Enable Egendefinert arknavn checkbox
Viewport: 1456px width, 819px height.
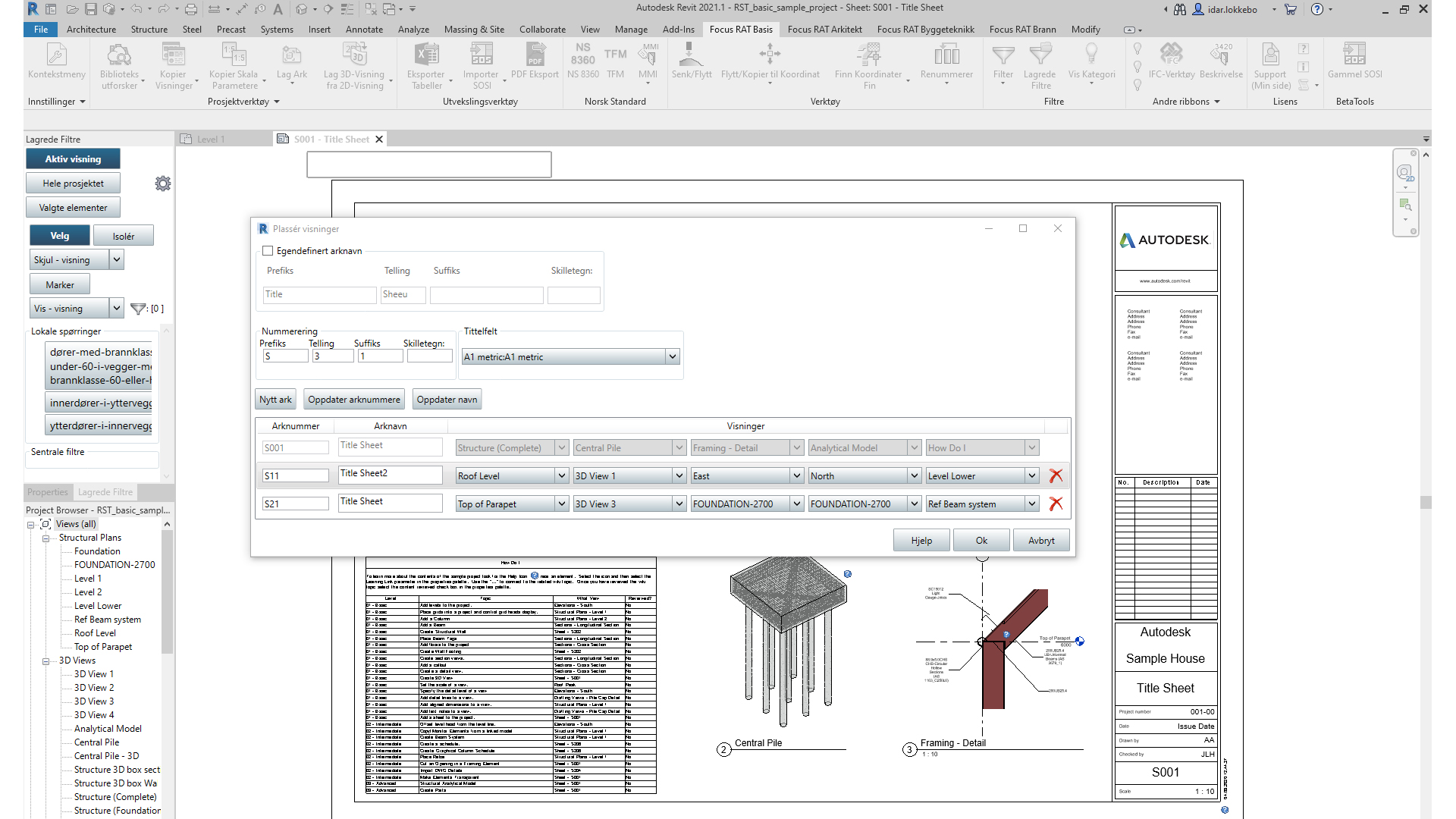pyautogui.click(x=268, y=251)
